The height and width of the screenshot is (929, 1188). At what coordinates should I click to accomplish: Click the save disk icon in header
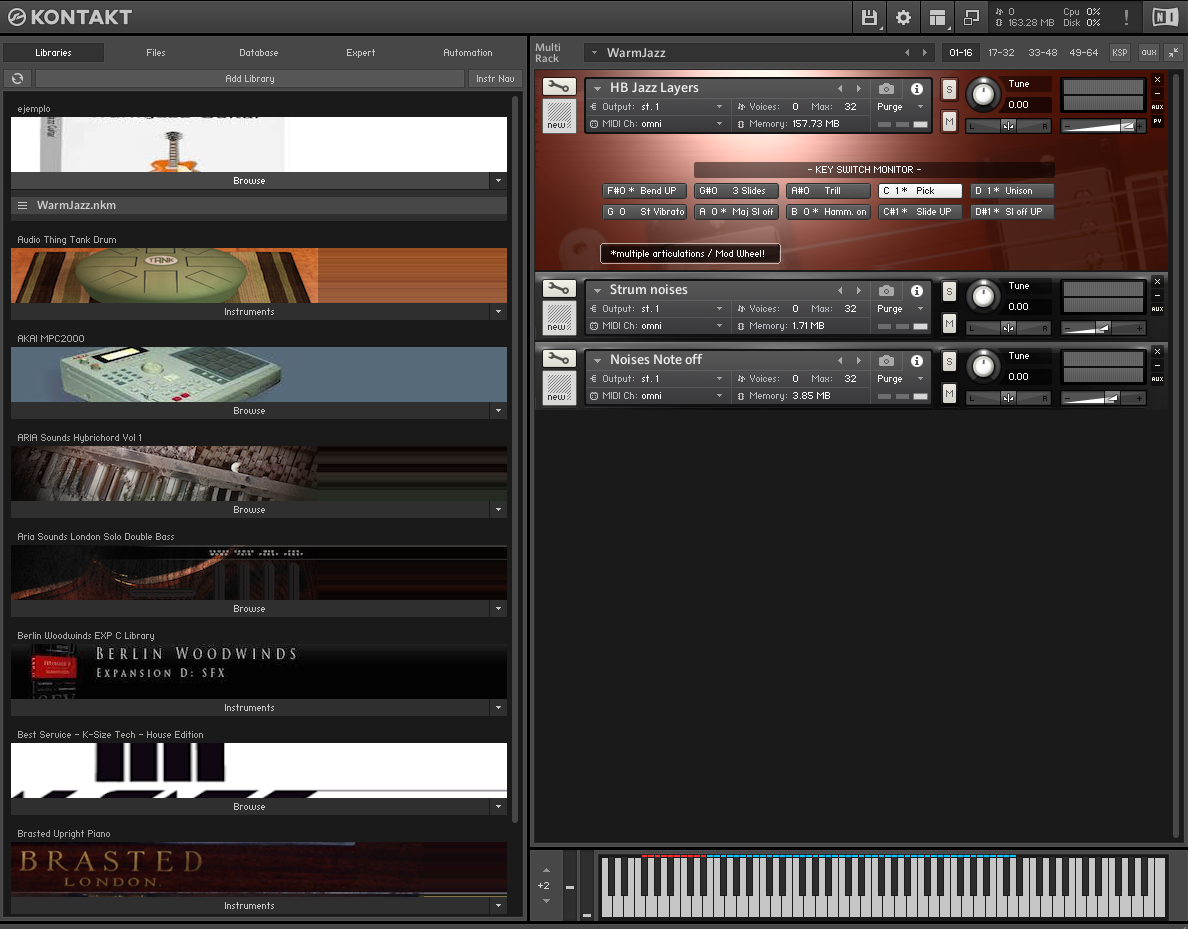[x=870, y=17]
